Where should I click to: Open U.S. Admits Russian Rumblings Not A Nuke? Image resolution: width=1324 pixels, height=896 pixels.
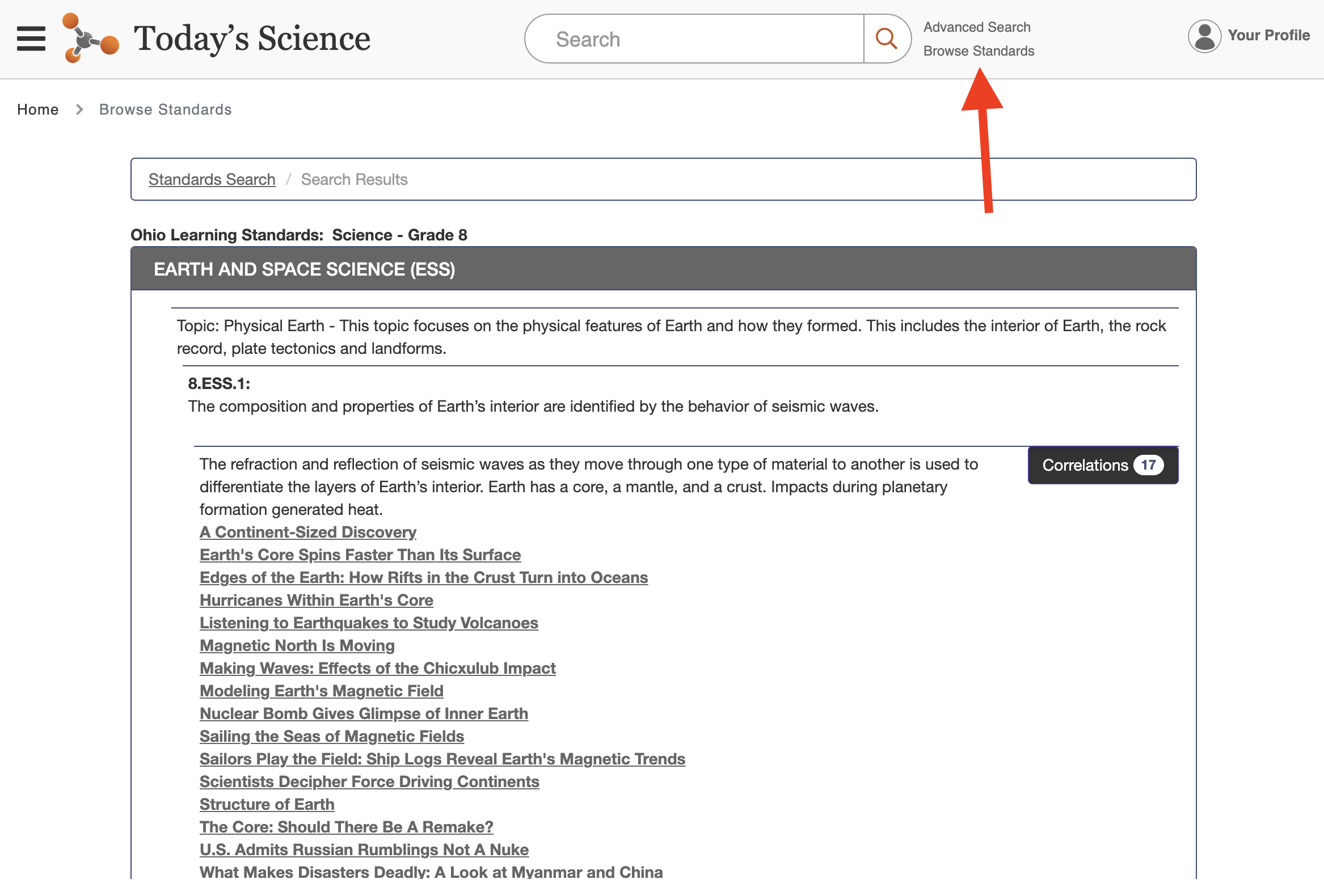tap(364, 850)
